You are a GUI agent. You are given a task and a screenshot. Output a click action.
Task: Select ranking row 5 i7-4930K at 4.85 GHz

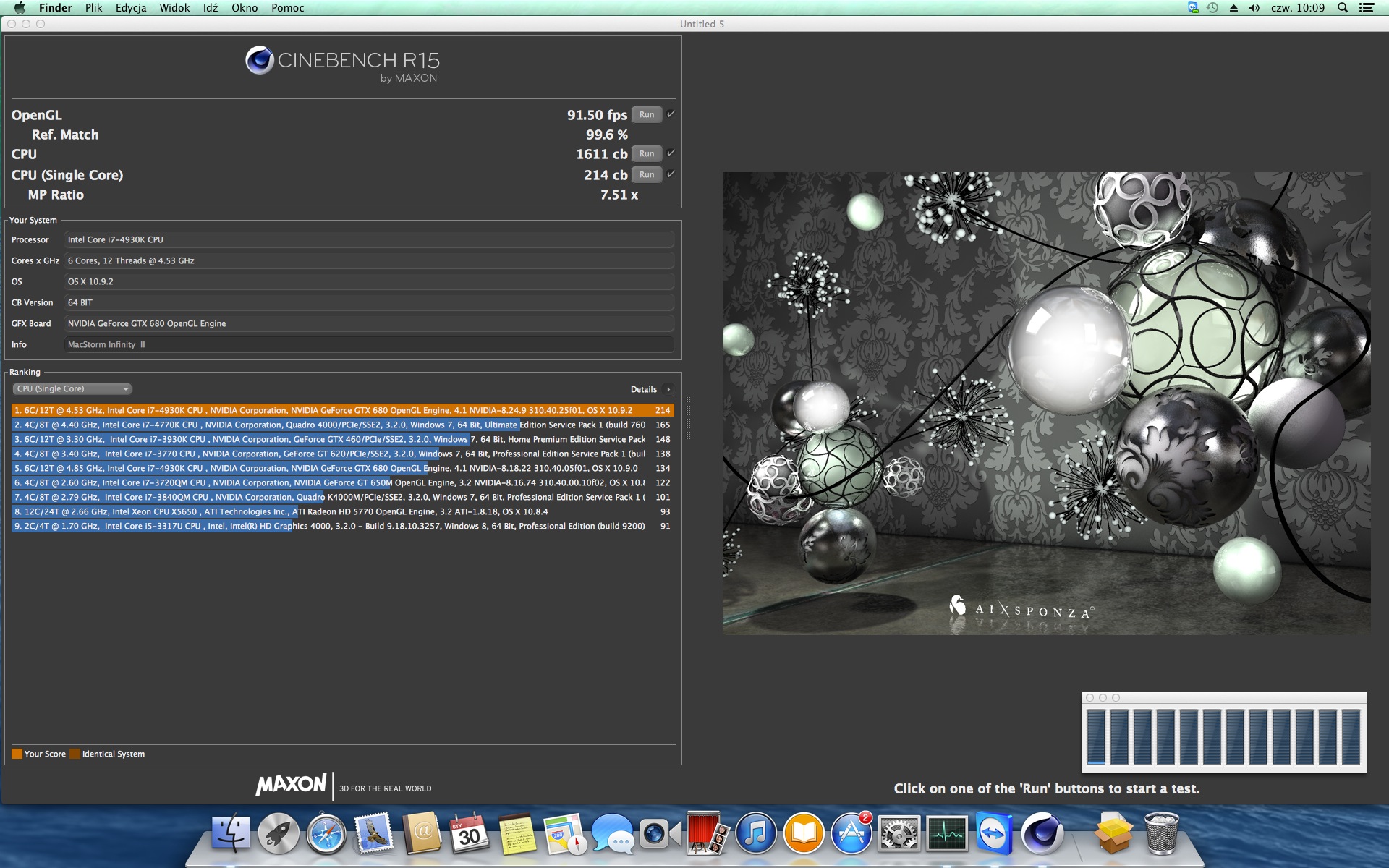pyautogui.click(x=343, y=468)
